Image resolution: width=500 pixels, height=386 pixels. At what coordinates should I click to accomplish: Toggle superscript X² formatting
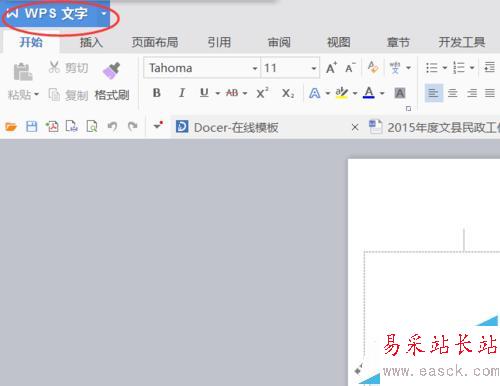262,93
